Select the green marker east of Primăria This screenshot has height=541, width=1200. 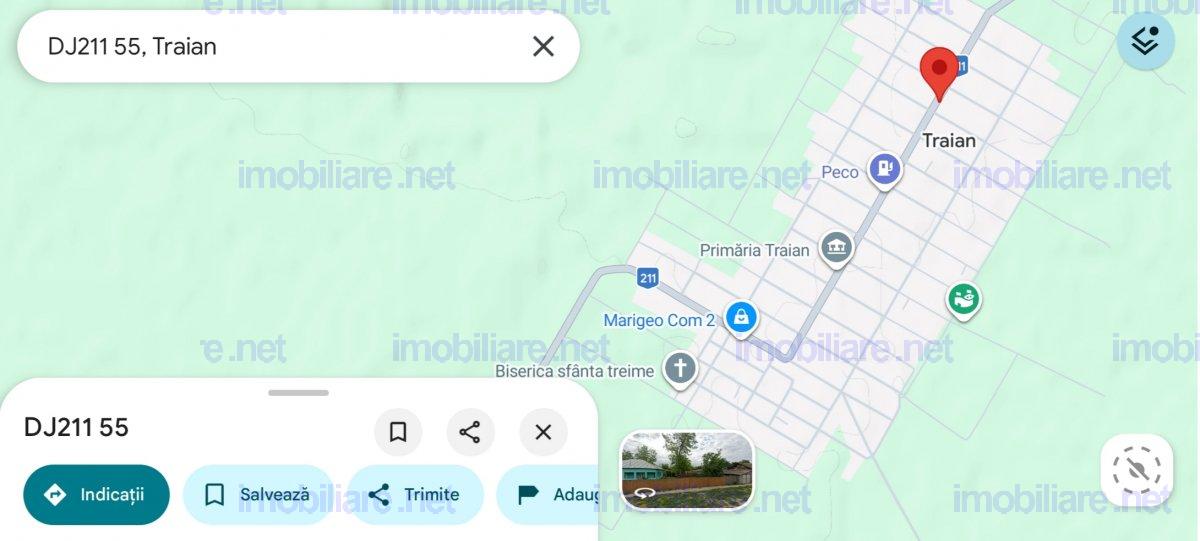(963, 298)
